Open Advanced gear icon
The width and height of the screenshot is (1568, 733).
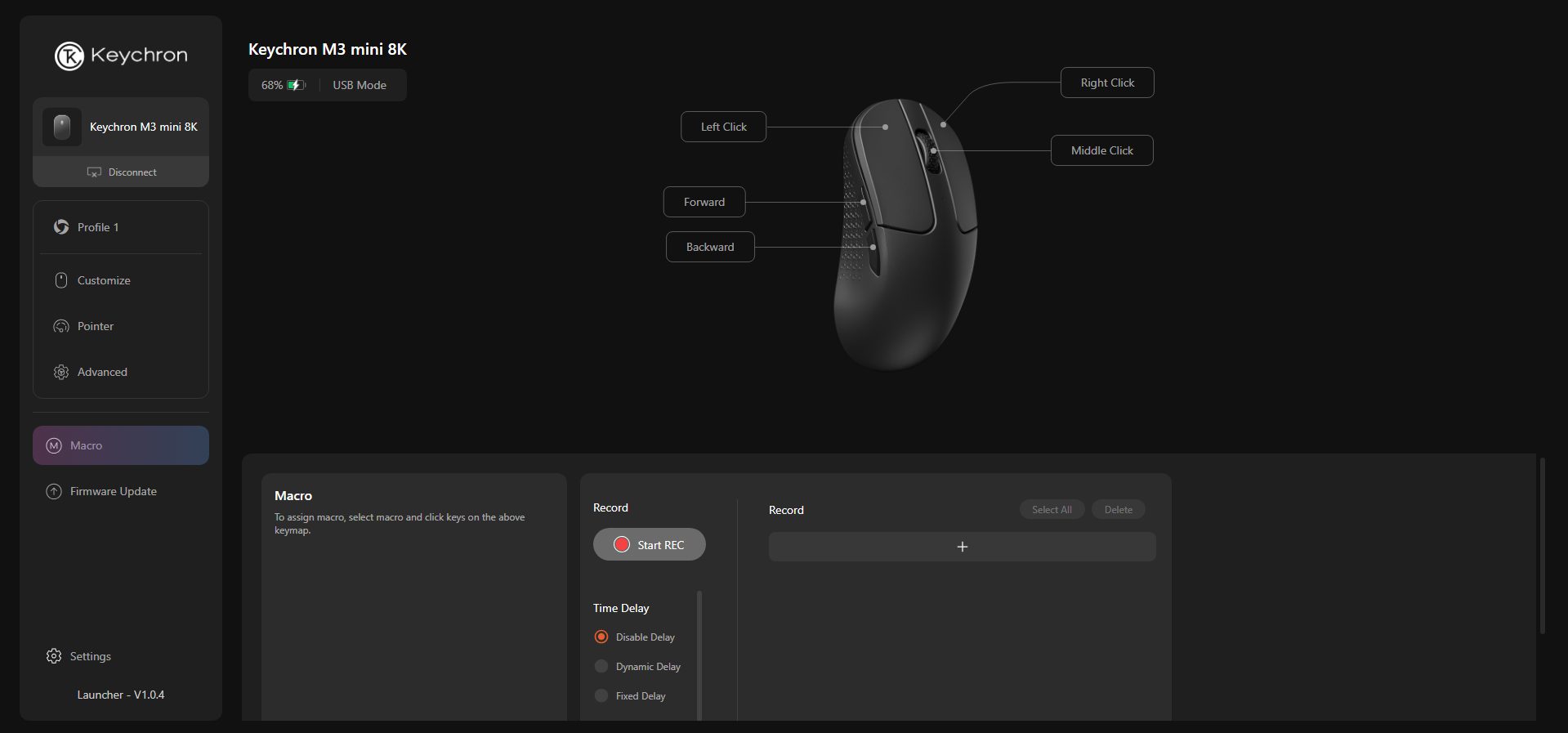click(x=61, y=372)
